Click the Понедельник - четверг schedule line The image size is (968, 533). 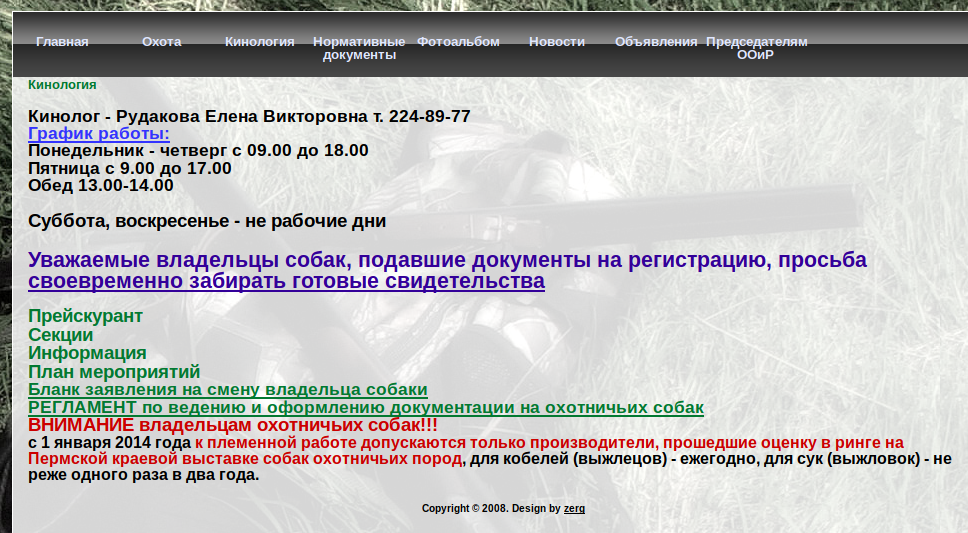[198, 151]
